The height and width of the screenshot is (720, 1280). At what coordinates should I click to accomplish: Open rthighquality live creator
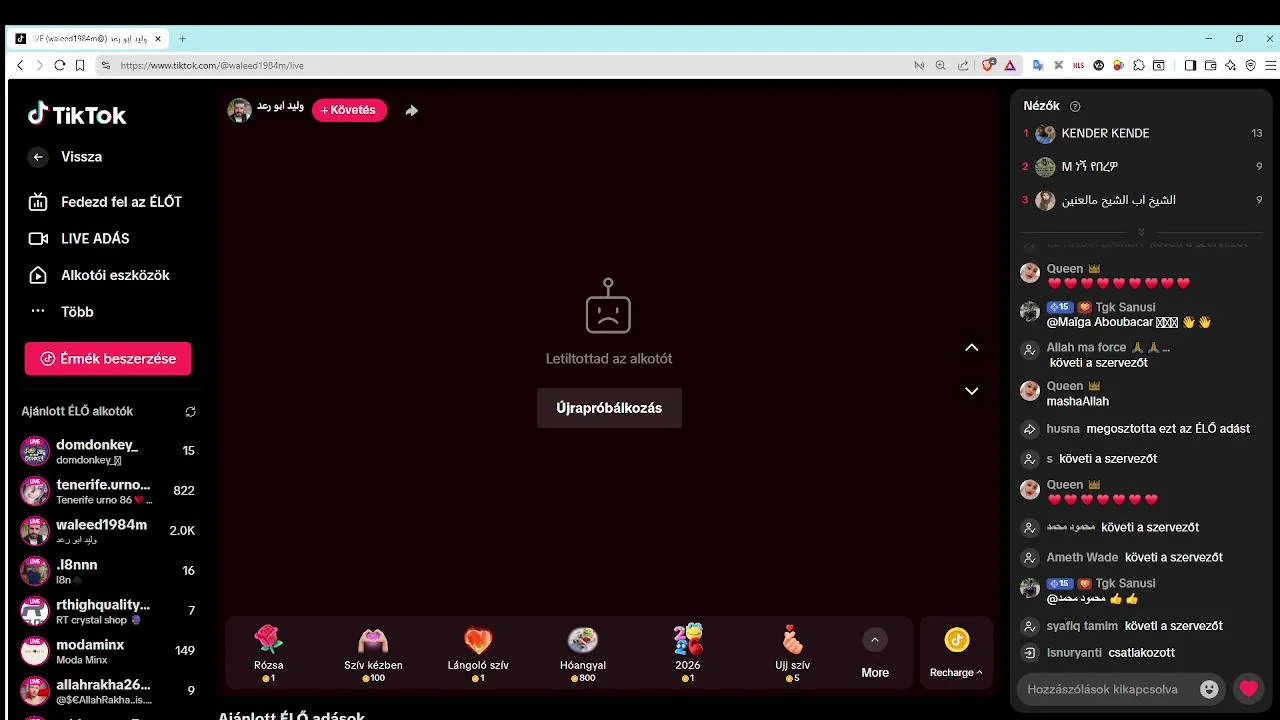click(x=108, y=611)
